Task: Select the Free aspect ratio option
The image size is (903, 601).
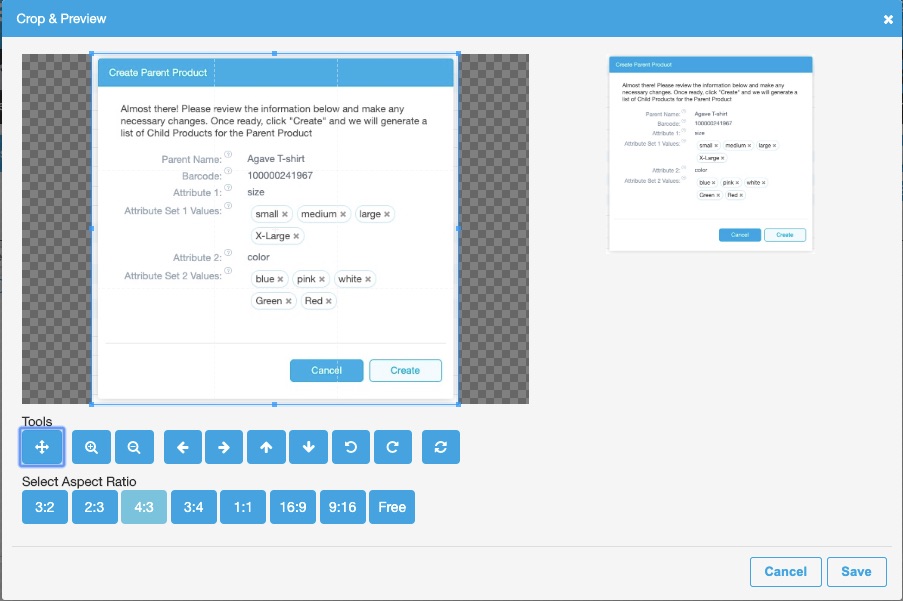Action: [392, 507]
